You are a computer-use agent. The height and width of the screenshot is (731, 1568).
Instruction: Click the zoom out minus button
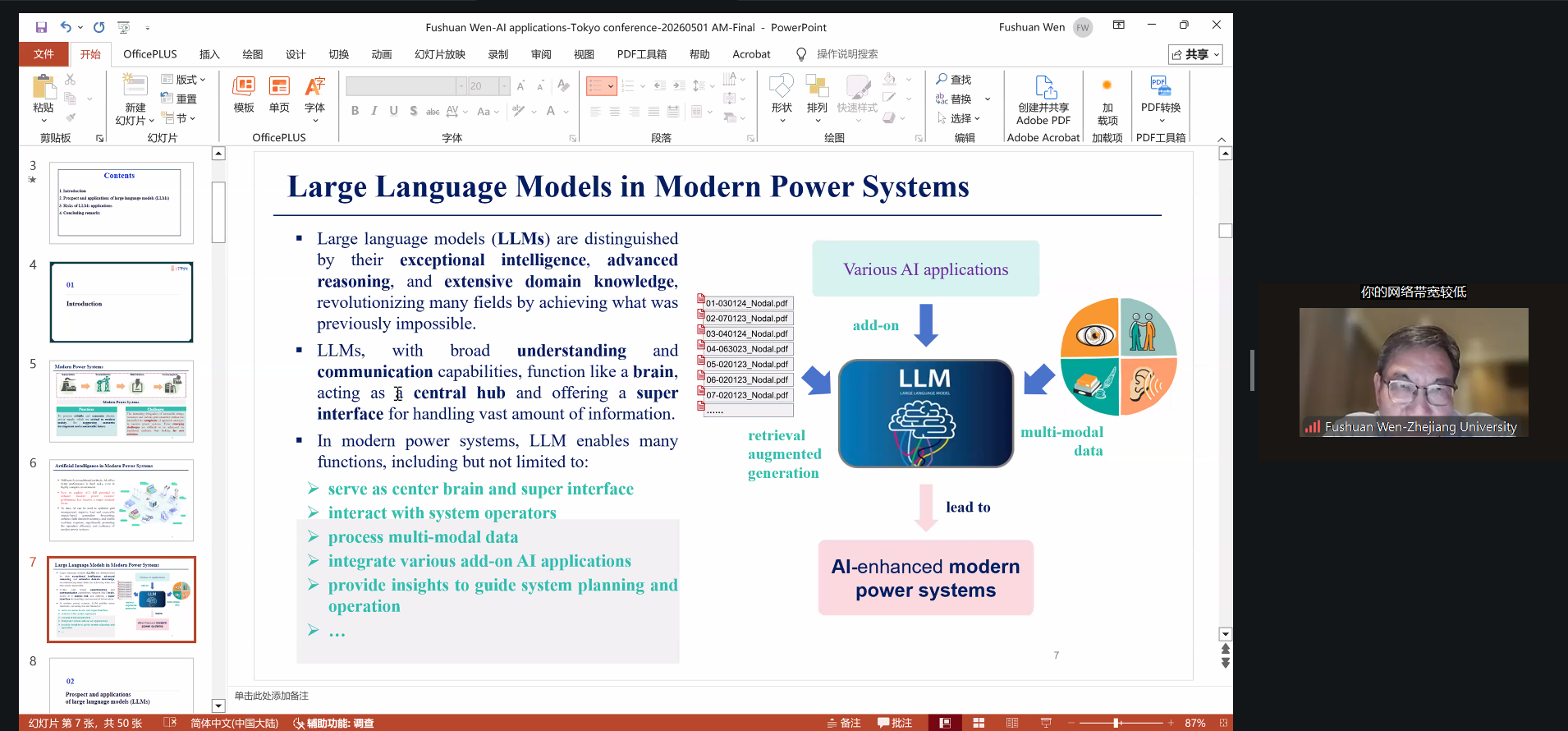pos(1071,723)
